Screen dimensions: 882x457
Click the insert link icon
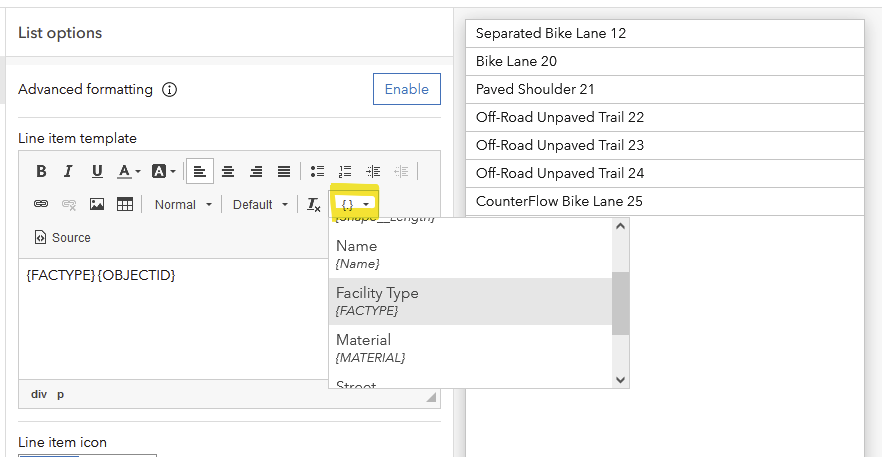coord(41,204)
